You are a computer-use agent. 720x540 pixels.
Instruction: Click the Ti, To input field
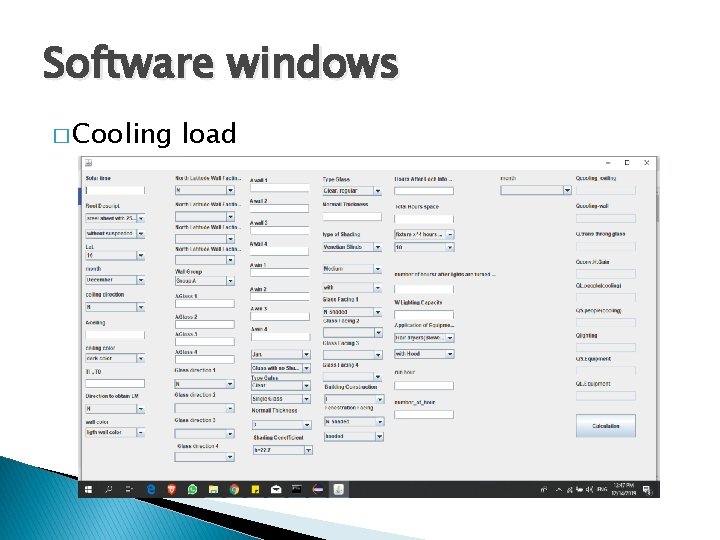115,383
